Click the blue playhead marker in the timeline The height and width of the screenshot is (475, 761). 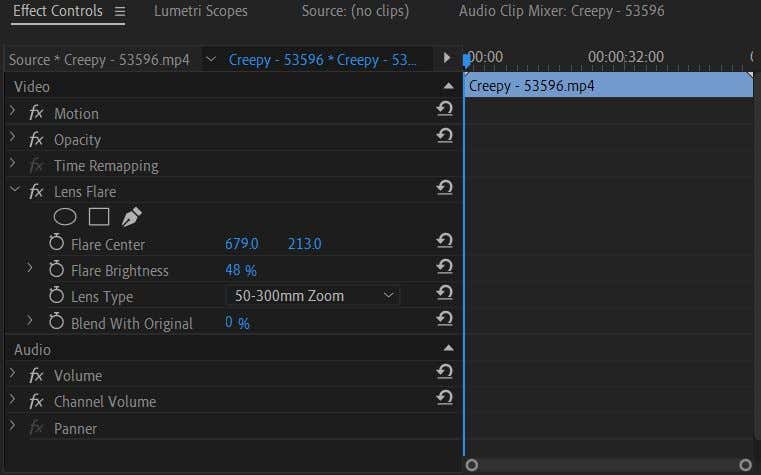click(466, 59)
